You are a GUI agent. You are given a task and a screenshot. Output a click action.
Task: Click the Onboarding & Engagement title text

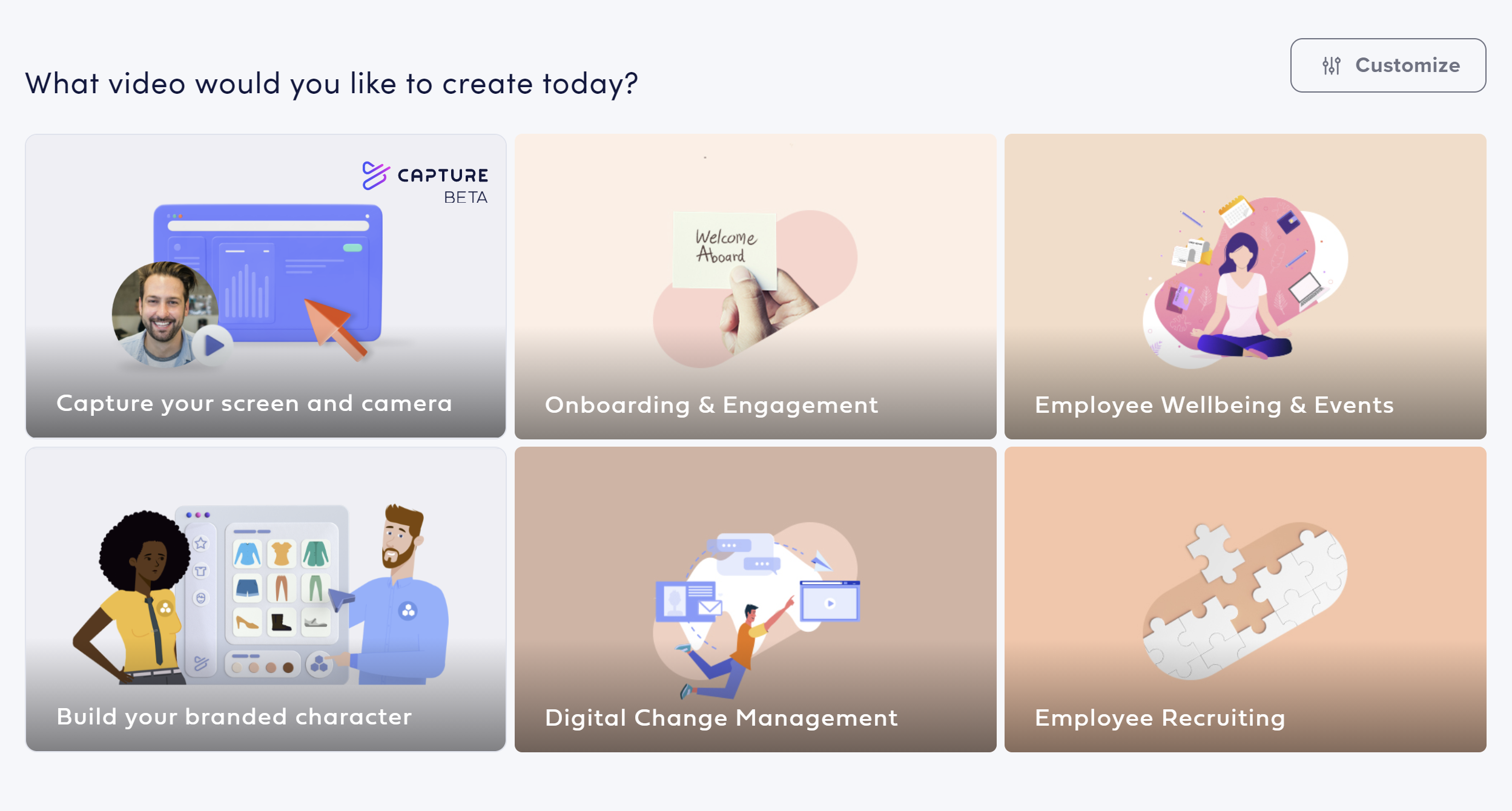[x=711, y=405]
